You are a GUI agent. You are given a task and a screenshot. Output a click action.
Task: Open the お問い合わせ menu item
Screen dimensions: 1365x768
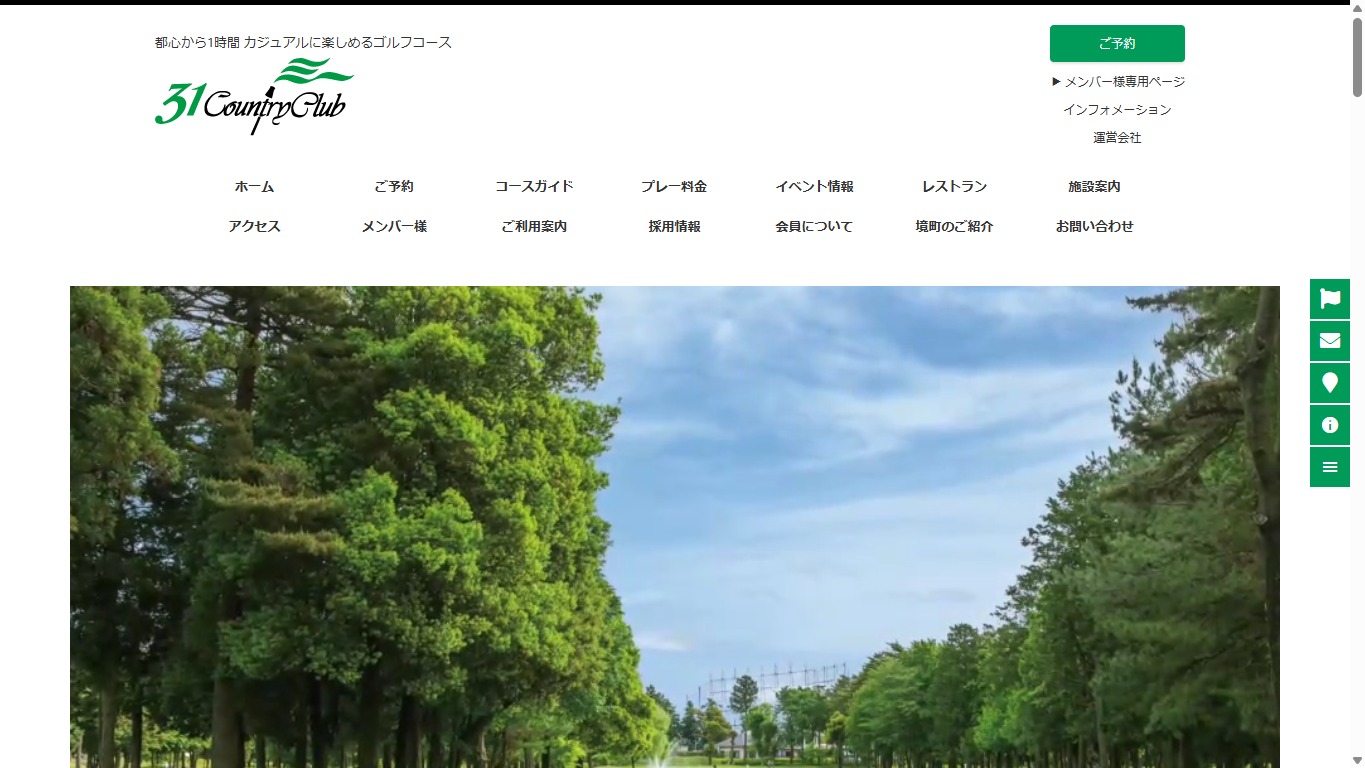[x=1094, y=227]
